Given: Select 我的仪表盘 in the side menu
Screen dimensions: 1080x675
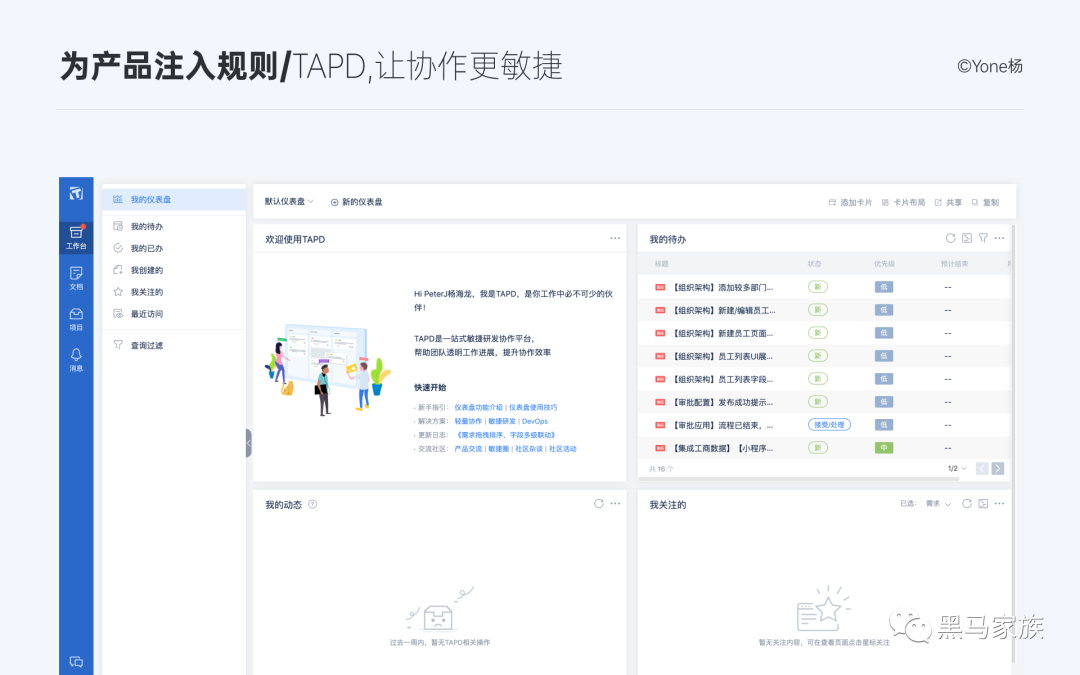Looking at the screenshot, I should [174, 199].
